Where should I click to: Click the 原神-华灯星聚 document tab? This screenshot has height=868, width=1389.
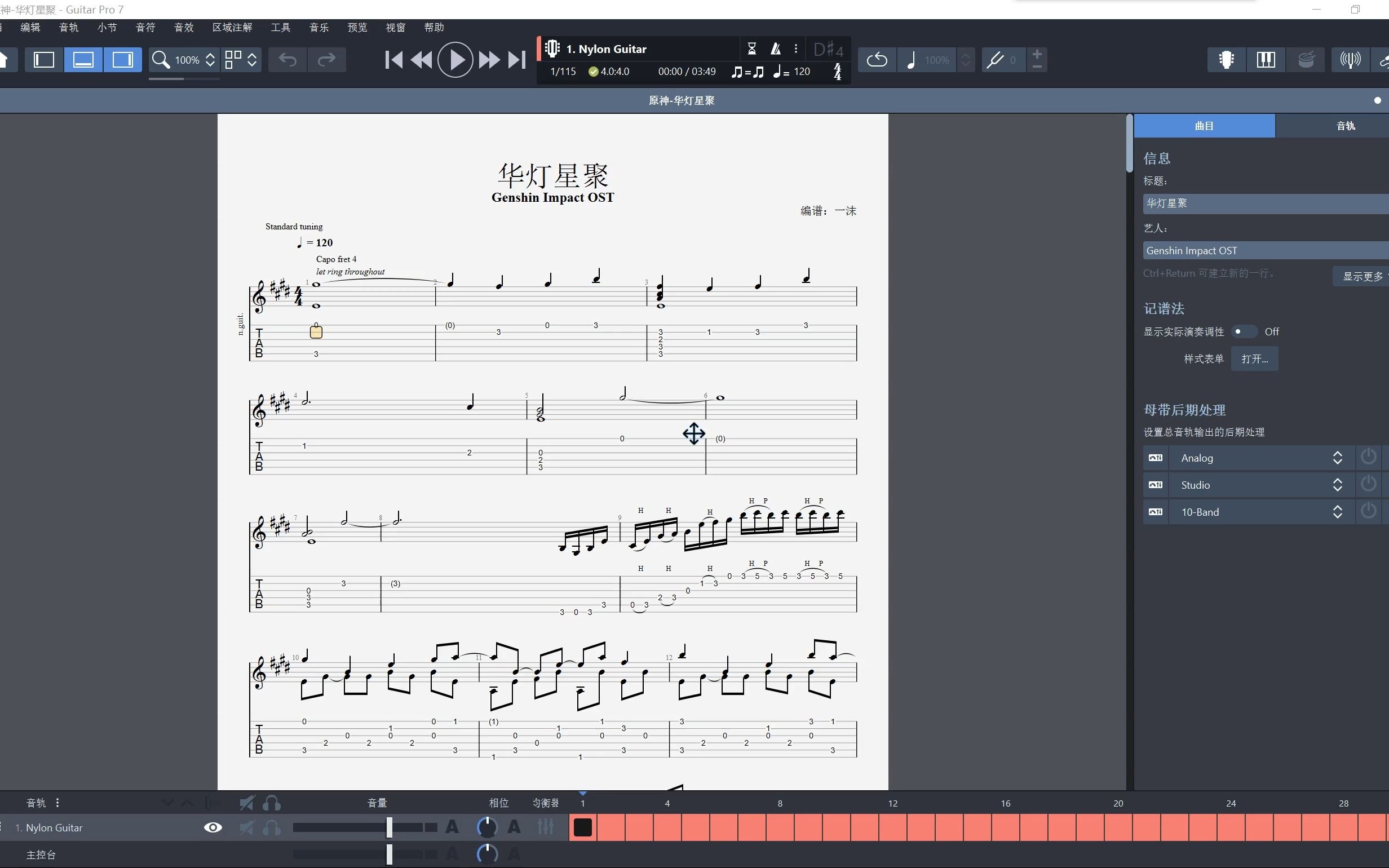click(x=682, y=100)
